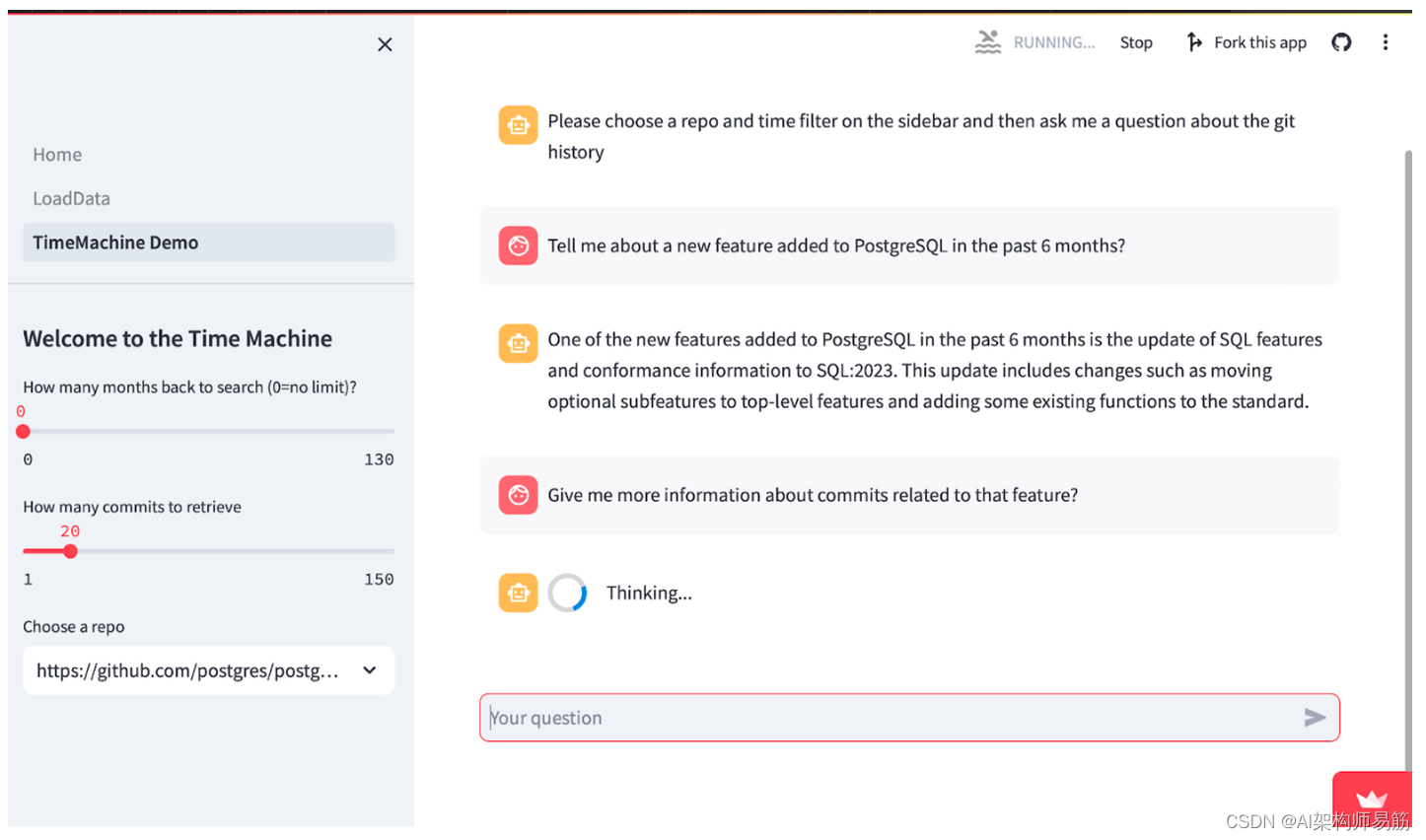The image size is (1426, 840).
Task: Click the bot avatar on SQL:2023 answer
Action: [x=518, y=344]
